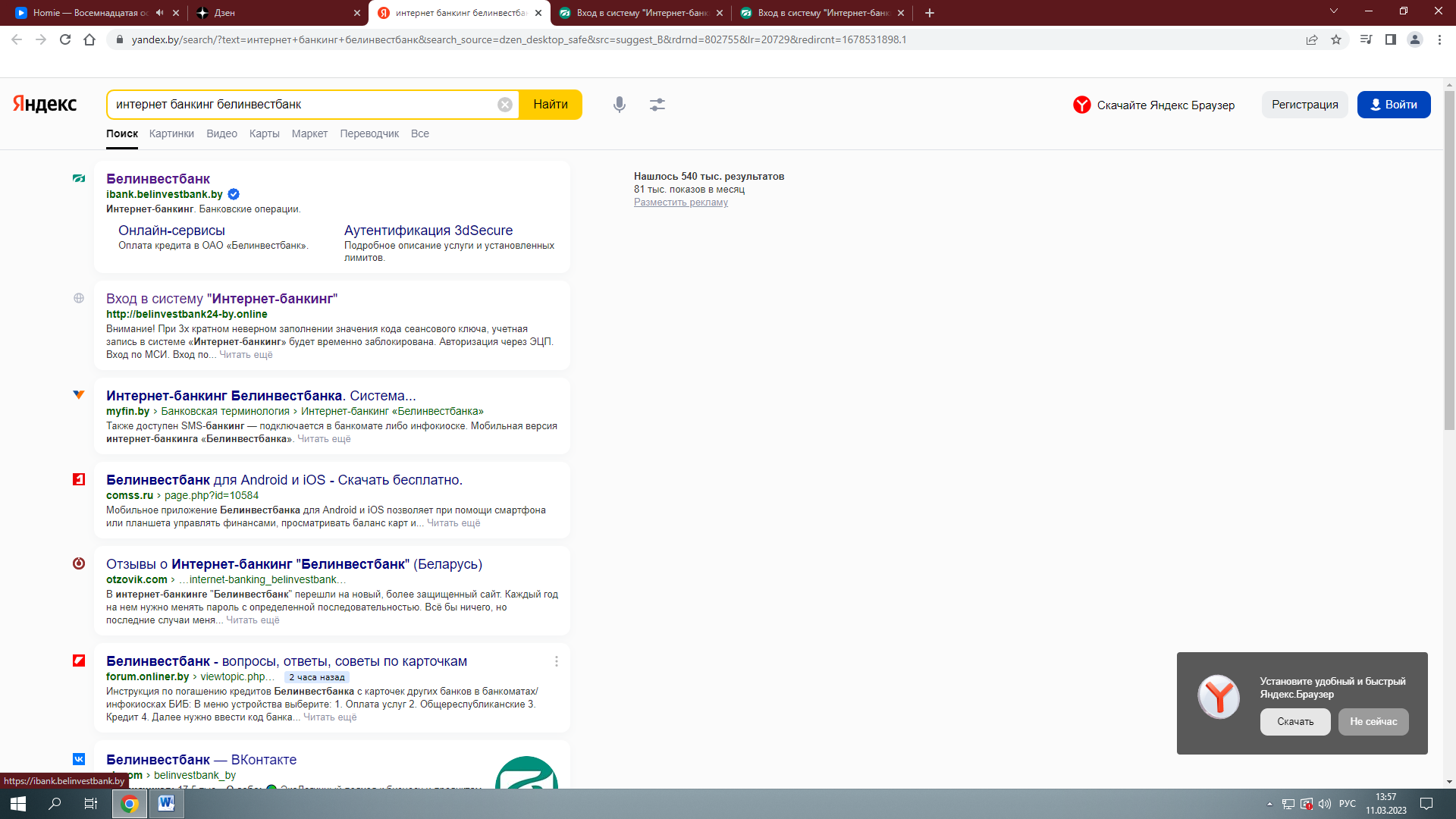Image resolution: width=1456 pixels, height=819 pixels.
Task: Switch keyboard language РУС indicator
Action: point(1348,804)
